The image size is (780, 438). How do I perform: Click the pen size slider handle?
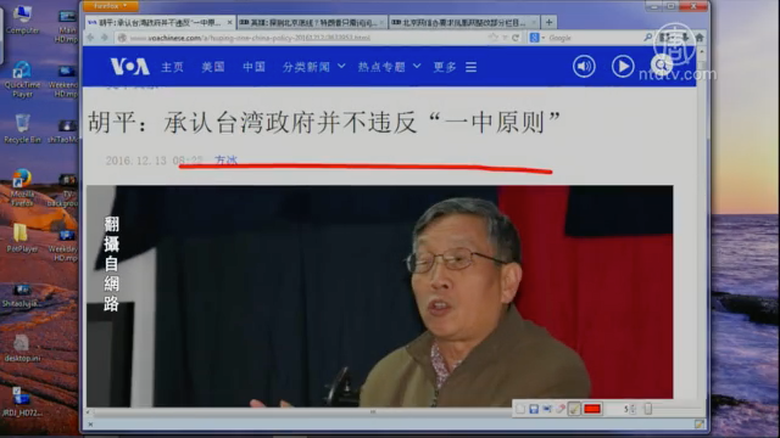point(648,409)
